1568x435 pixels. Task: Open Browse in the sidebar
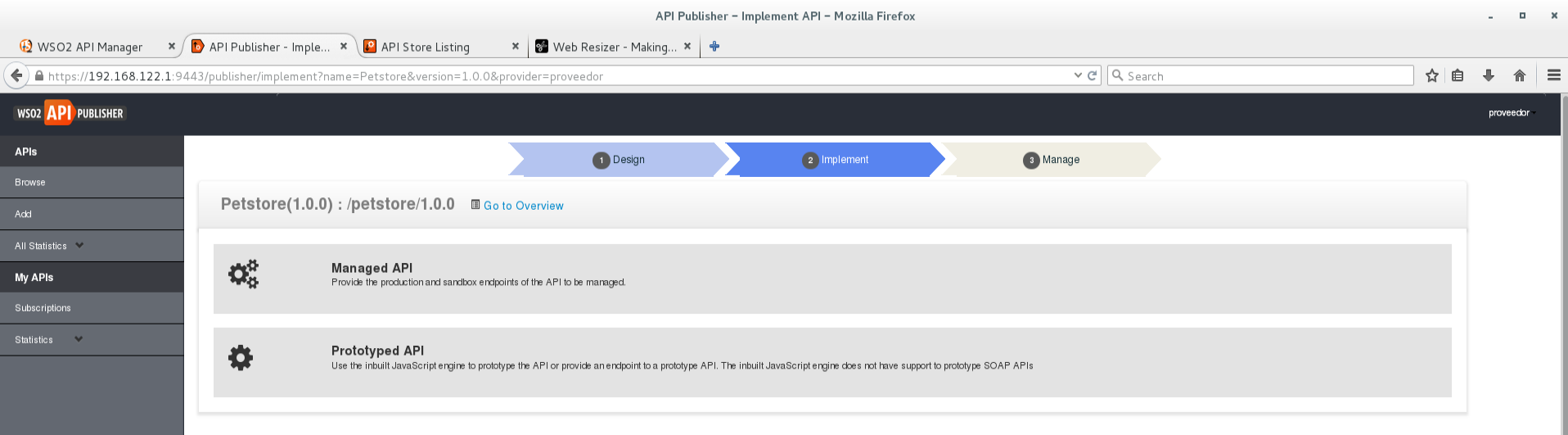click(x=92, y=183)
